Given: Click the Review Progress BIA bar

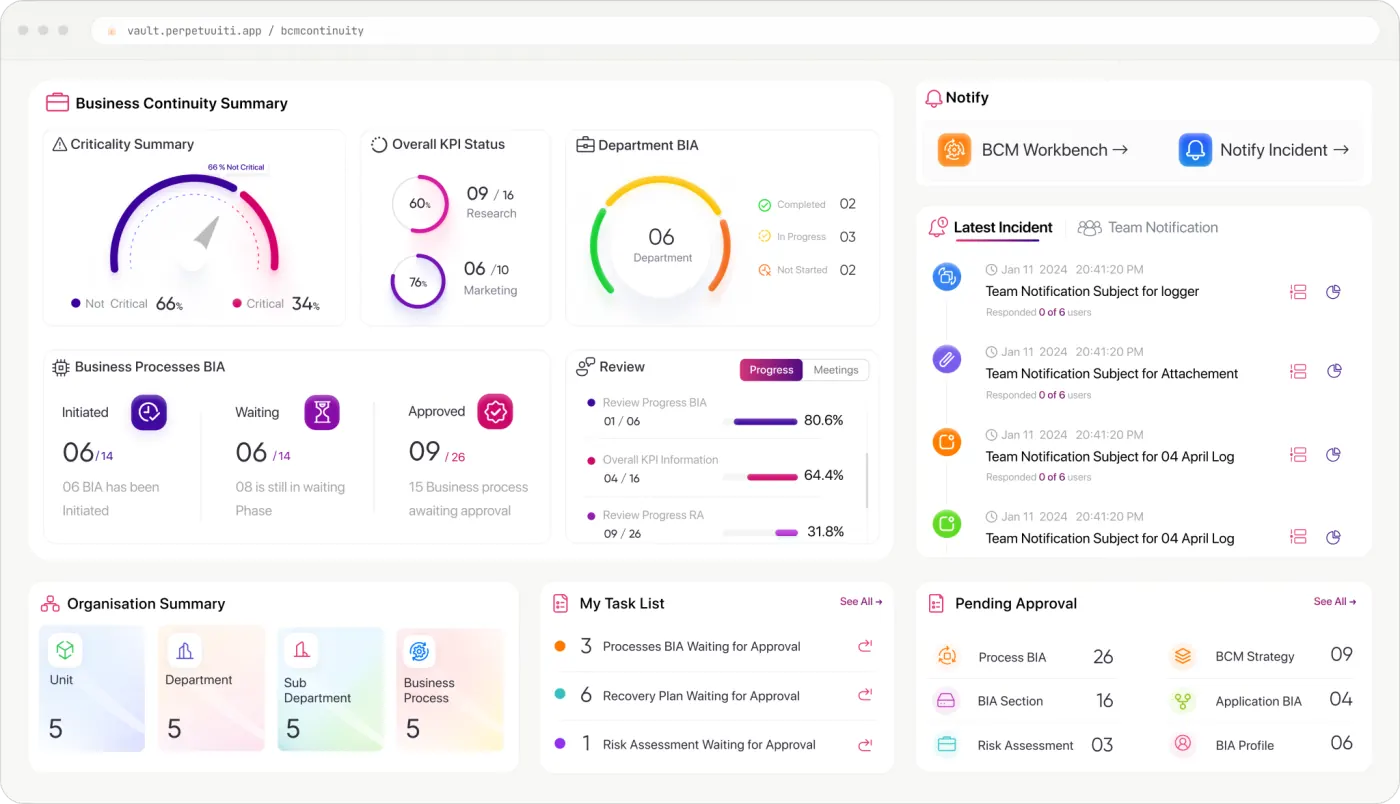Looking at the screenshot, I should [x=765, y=421].
